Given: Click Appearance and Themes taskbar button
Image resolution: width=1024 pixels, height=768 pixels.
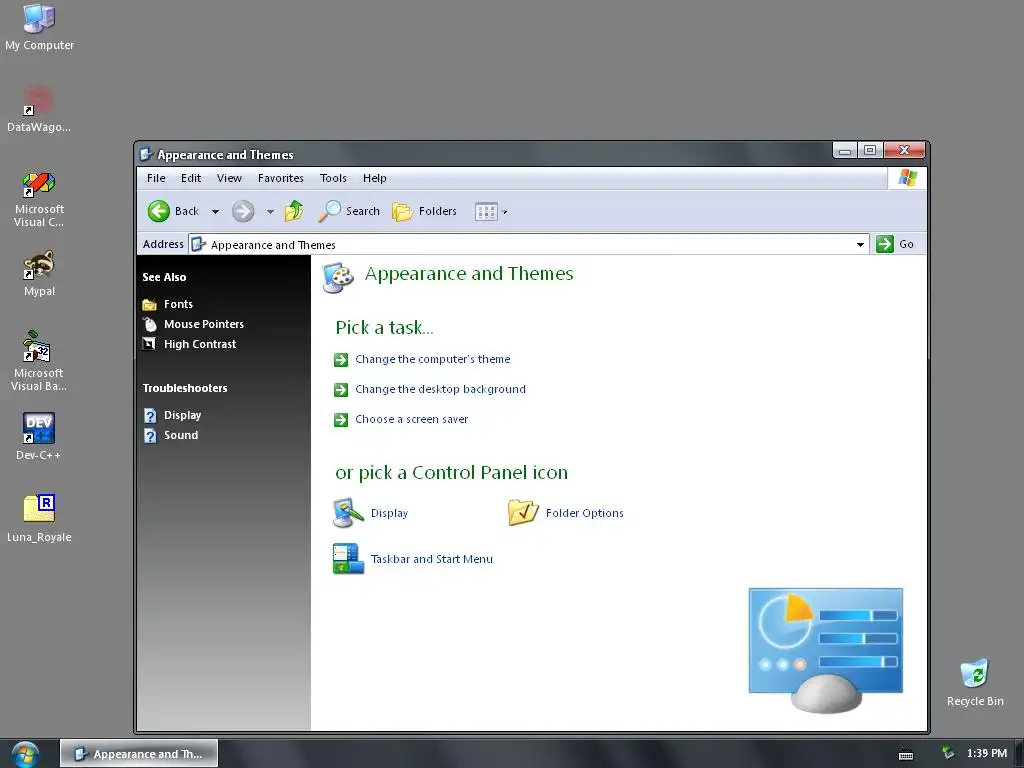Looking at the screenshot, I should (139, 754).
